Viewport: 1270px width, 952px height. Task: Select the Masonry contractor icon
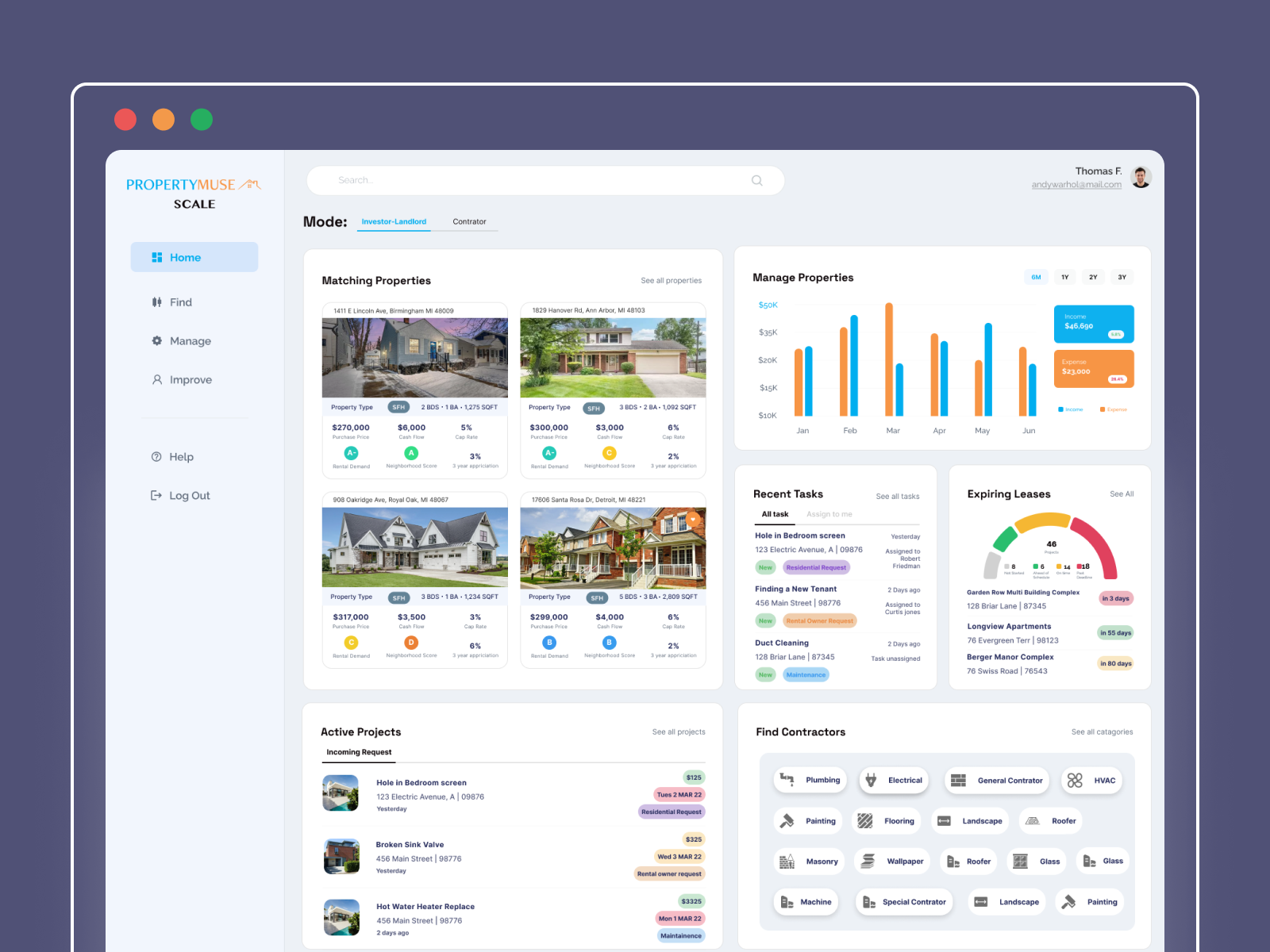(x=787, y=862)
